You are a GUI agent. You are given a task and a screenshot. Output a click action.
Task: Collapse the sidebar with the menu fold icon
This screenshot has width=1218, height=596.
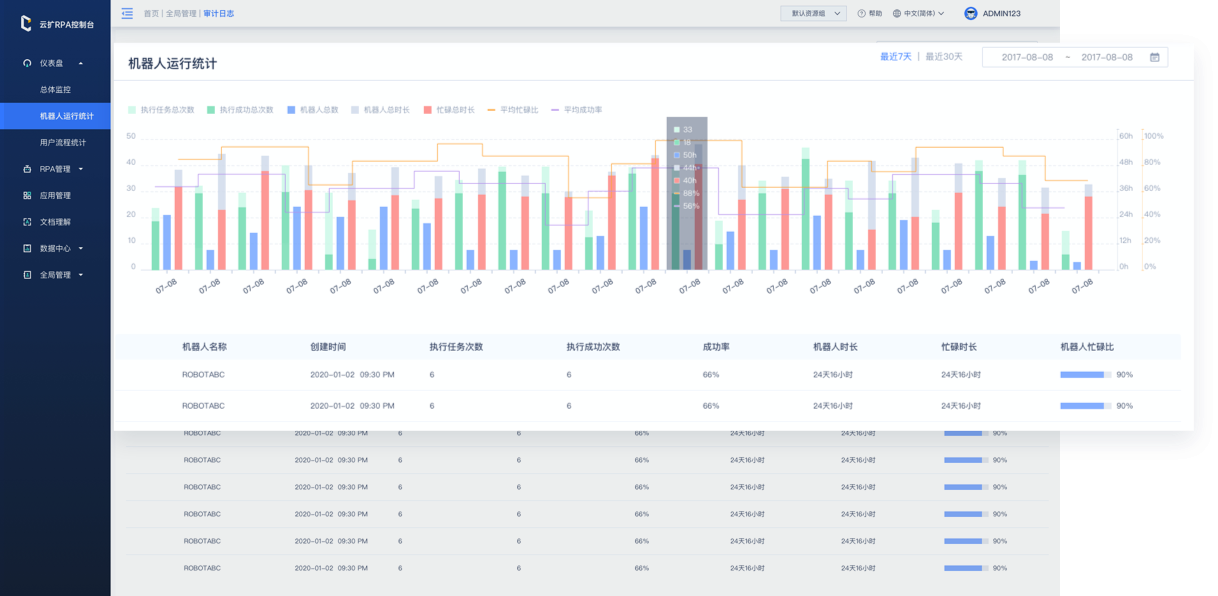coord(127,13)
